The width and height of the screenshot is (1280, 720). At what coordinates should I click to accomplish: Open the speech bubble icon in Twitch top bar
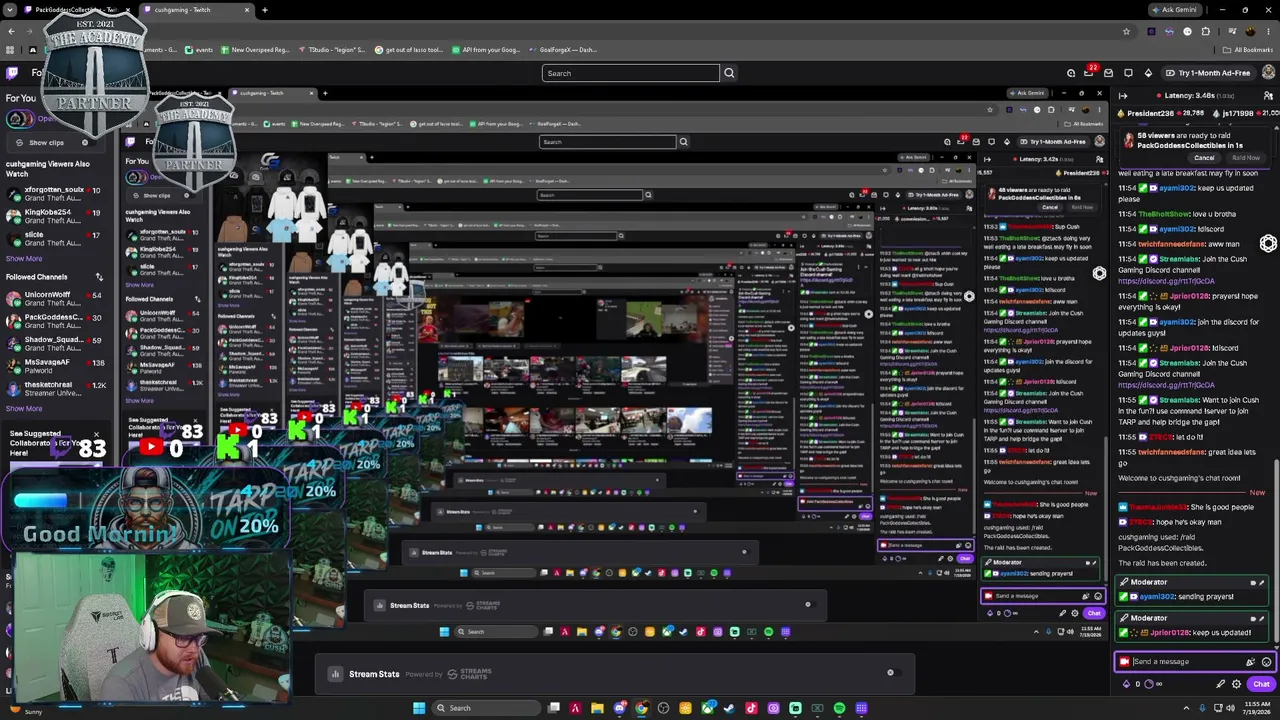[x=1128, y=73]
